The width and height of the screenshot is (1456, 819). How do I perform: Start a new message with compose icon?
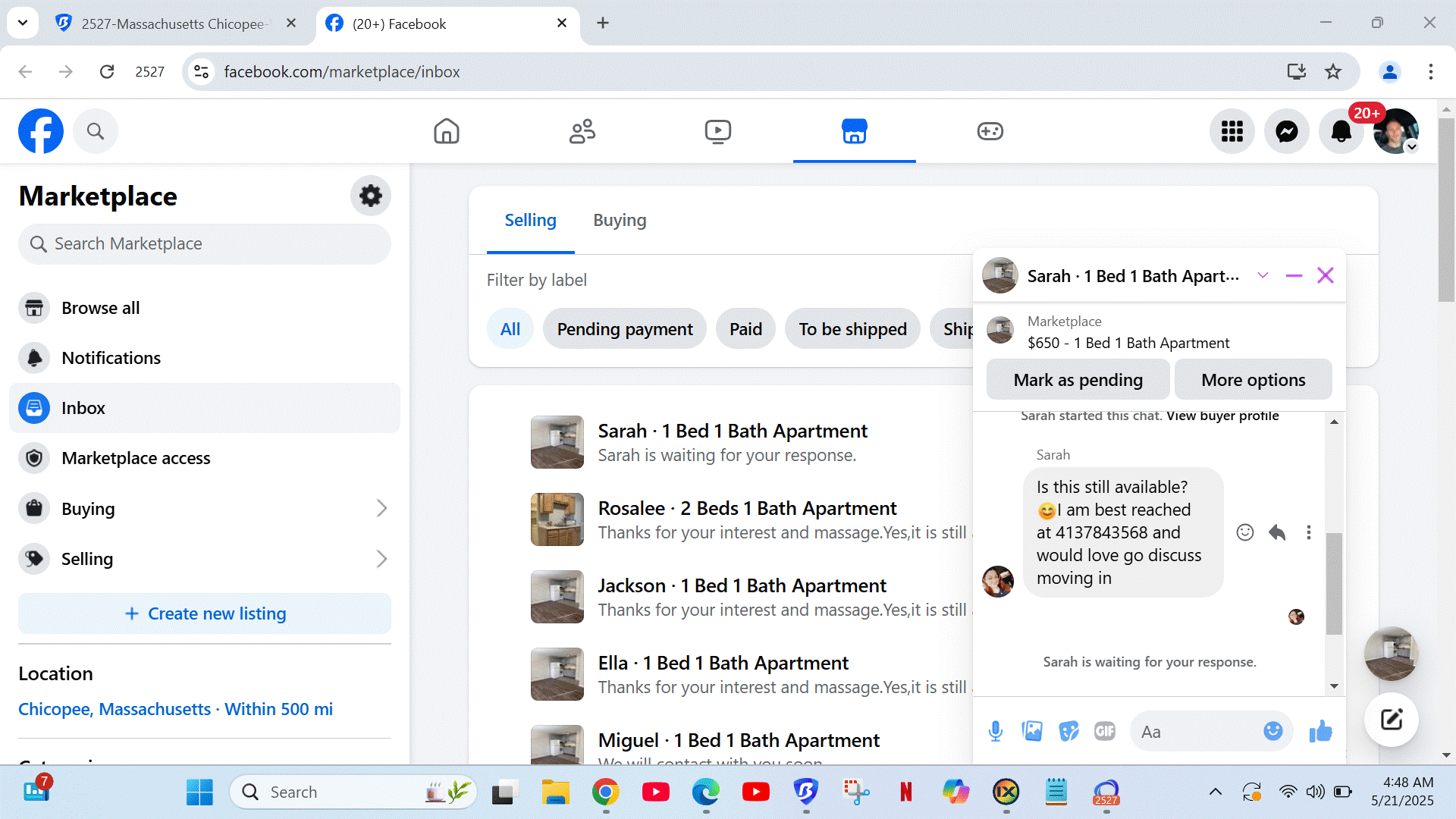point(1392,719)
